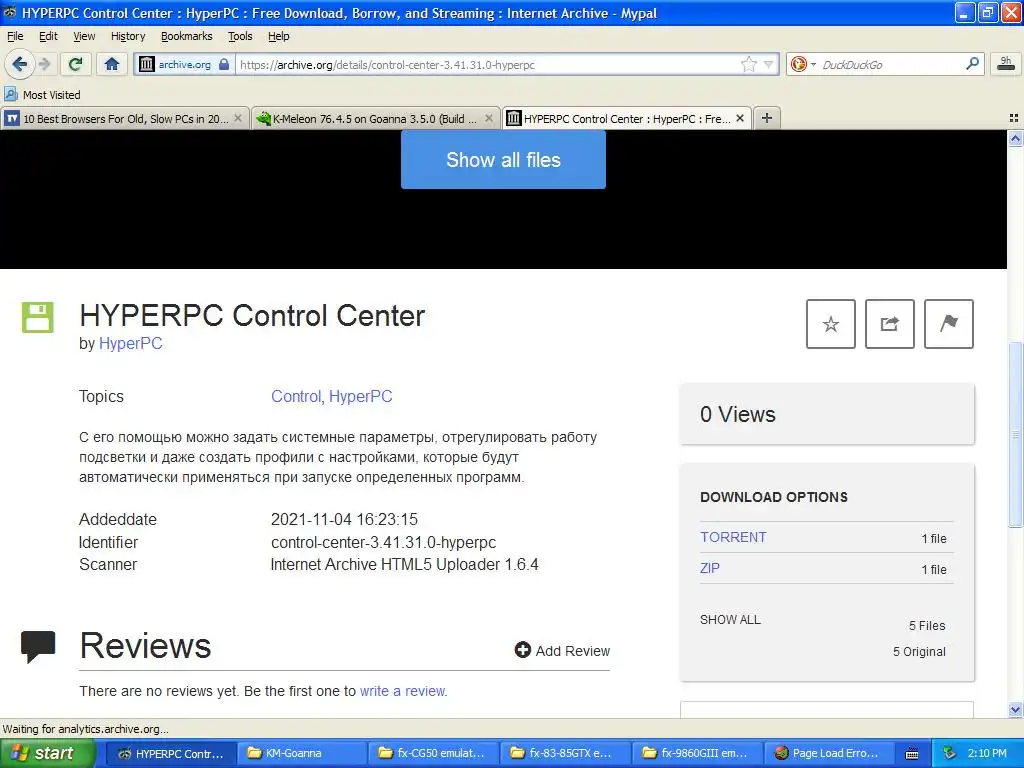The image size is (1024, 768).
Task: Click the page scrollbar down arrow
Action: 1015,709
